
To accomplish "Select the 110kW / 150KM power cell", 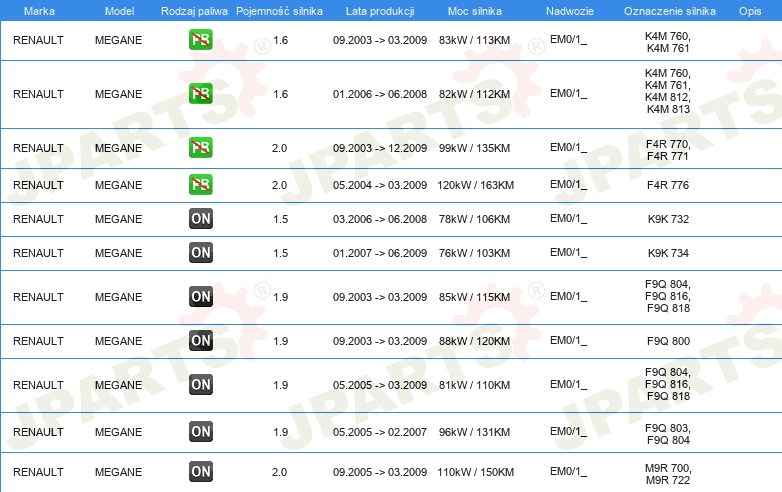I will (475, 472).
